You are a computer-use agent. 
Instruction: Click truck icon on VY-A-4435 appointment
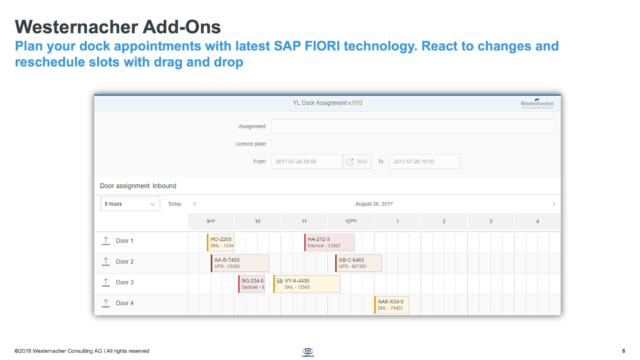[280, 281]
